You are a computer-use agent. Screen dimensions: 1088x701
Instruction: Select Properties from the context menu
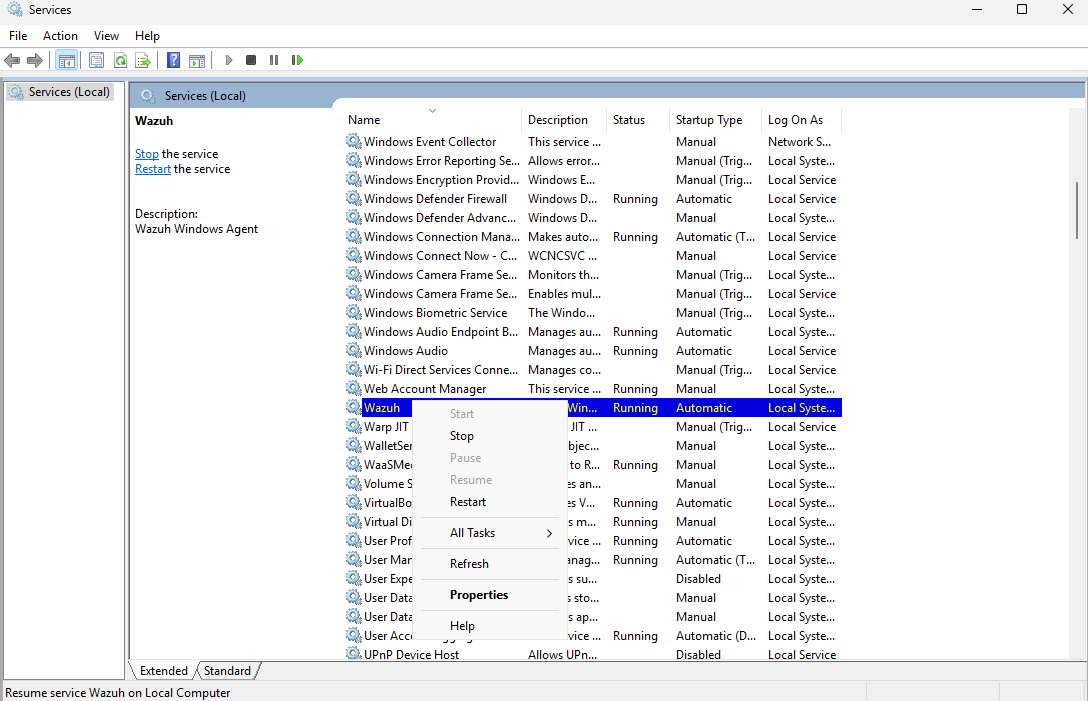pyautogui.click(x=479, y=595)
